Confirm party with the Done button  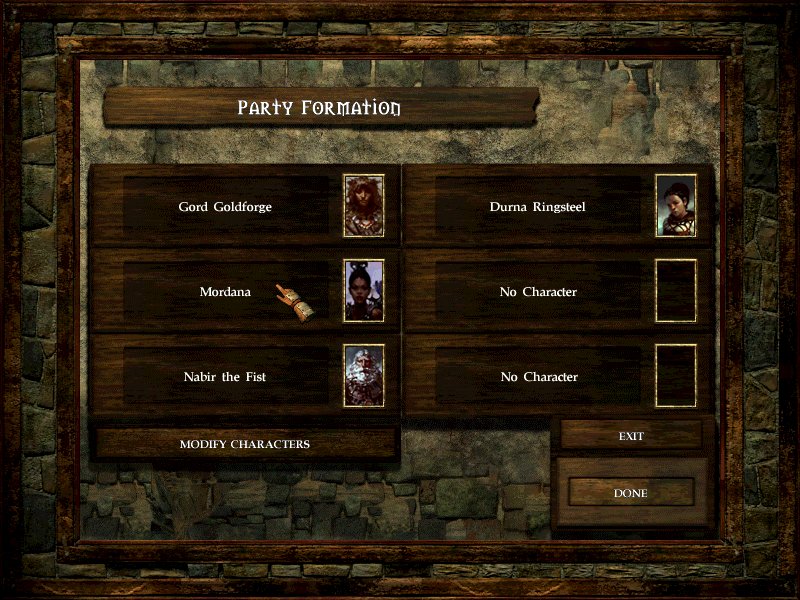(x=631, y=492)
